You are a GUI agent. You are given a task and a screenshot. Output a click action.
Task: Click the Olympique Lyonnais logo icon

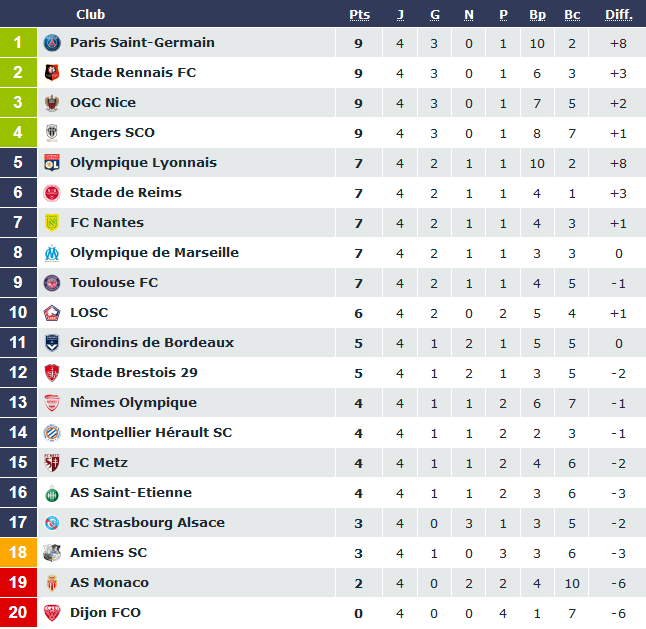point(52,163)
